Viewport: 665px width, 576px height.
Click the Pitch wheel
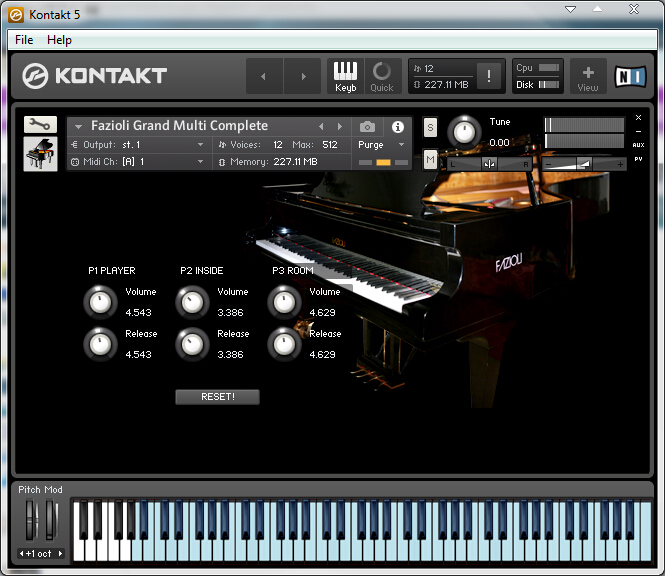pyautogui.click(x=31, y=520)
